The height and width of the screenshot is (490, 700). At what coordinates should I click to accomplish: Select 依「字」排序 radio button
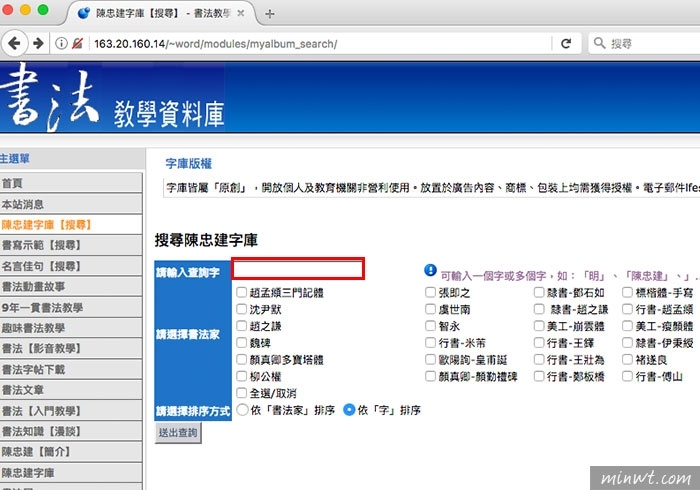(x=349, y=410)
